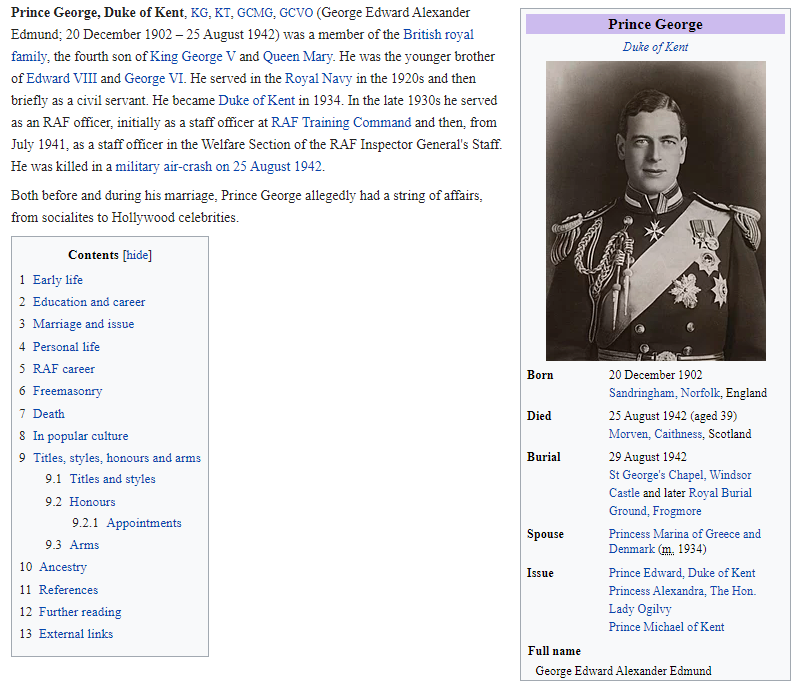Viewport: 800px width, 685px height.
Task: Jump to Education and career section
Action: point(89,302)
